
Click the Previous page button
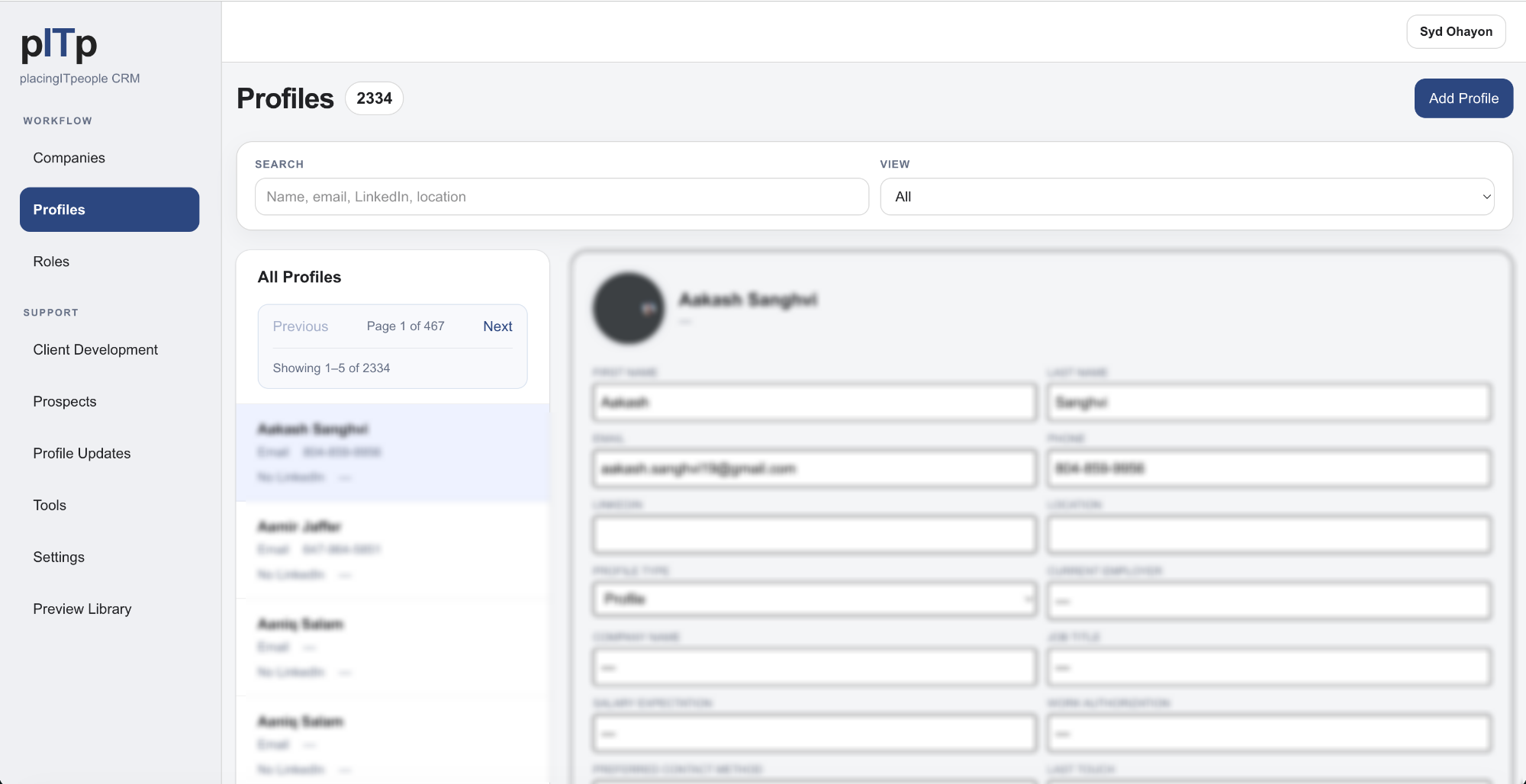[x=301, y=326]
